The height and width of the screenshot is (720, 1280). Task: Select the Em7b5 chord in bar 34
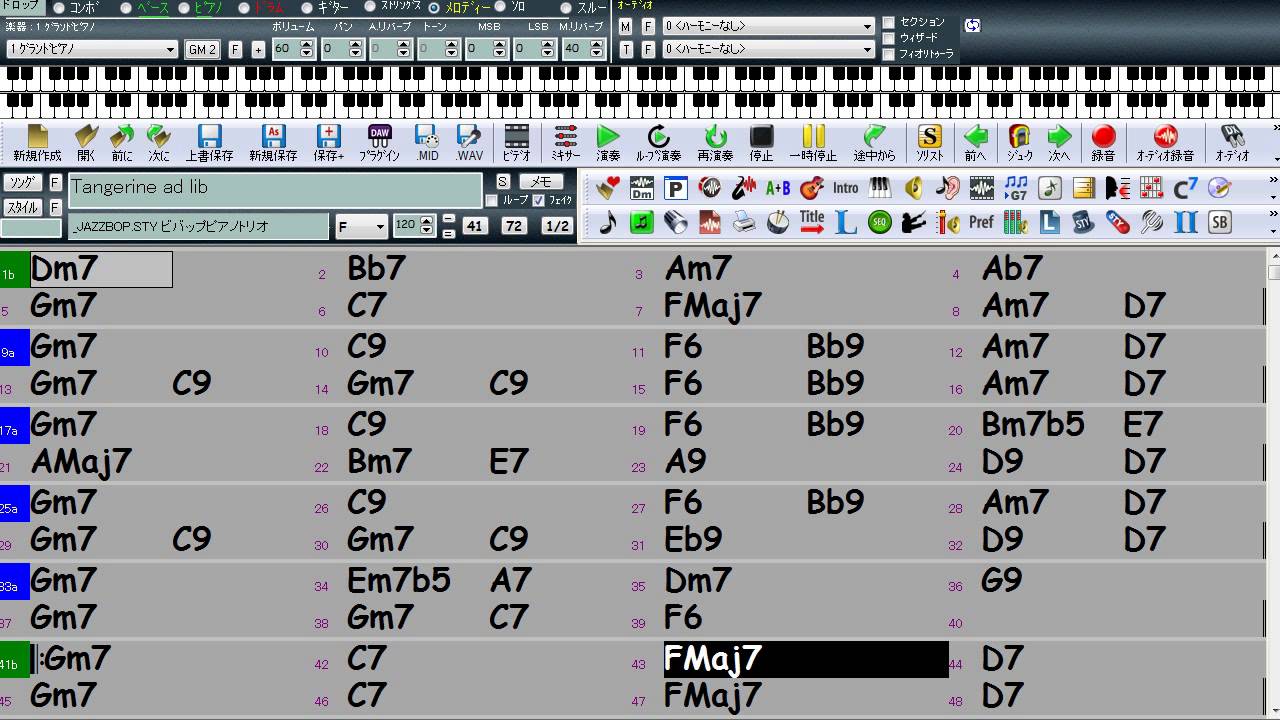[x=399, y=580]
